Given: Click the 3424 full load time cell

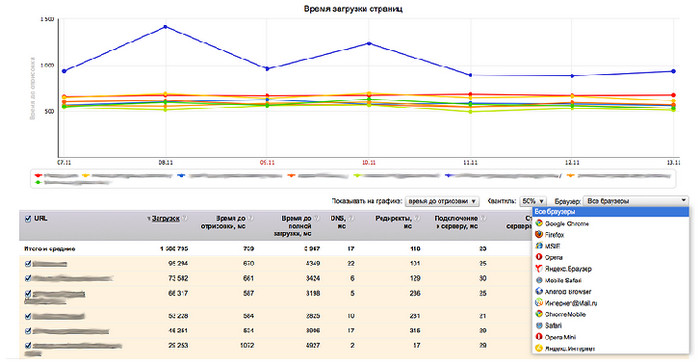Looking at the screenshot, I should pyautogui.click(x=312, y=278).
